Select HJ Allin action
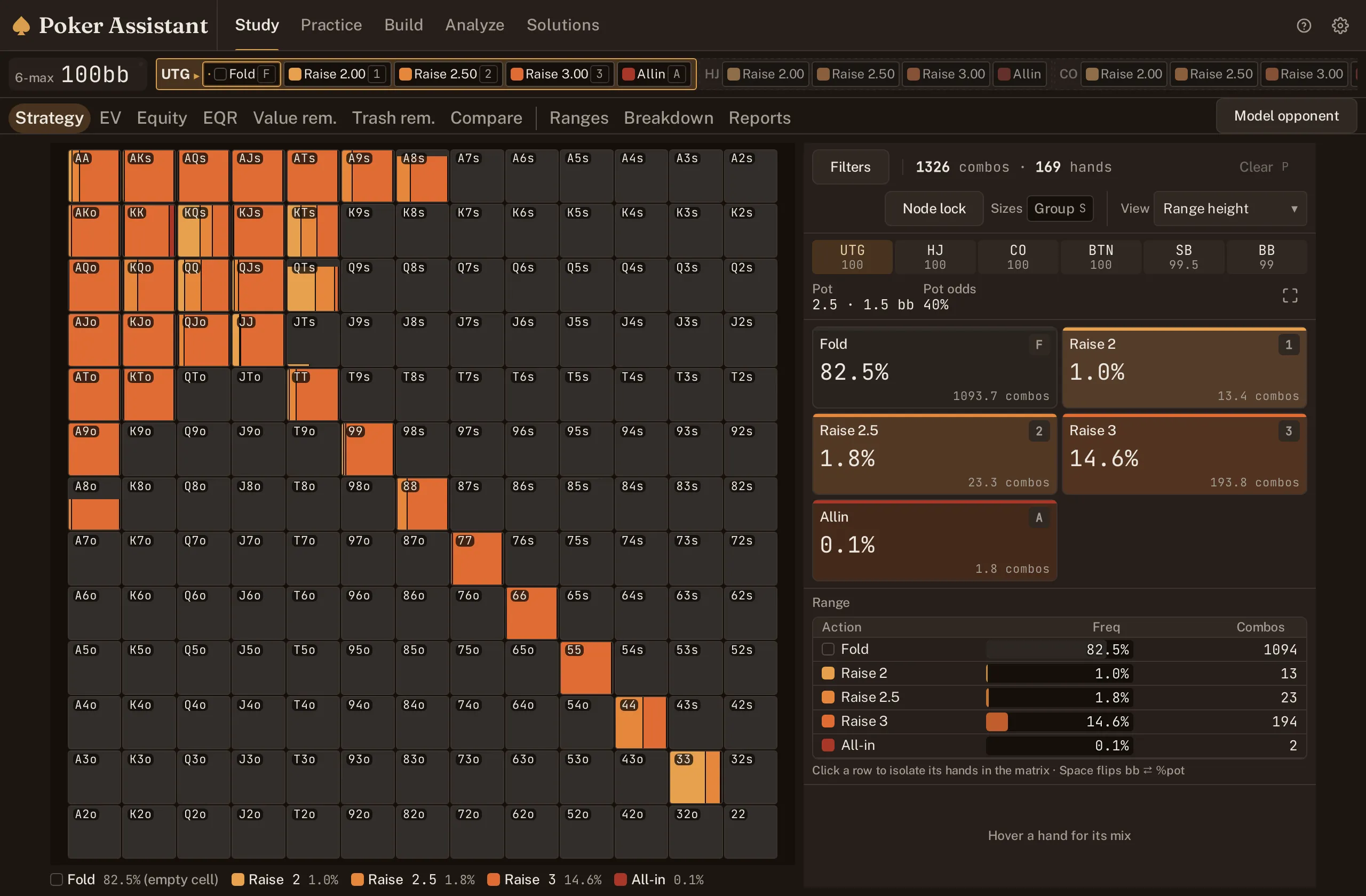1366x896 pixels. [x=1019, y=74]
